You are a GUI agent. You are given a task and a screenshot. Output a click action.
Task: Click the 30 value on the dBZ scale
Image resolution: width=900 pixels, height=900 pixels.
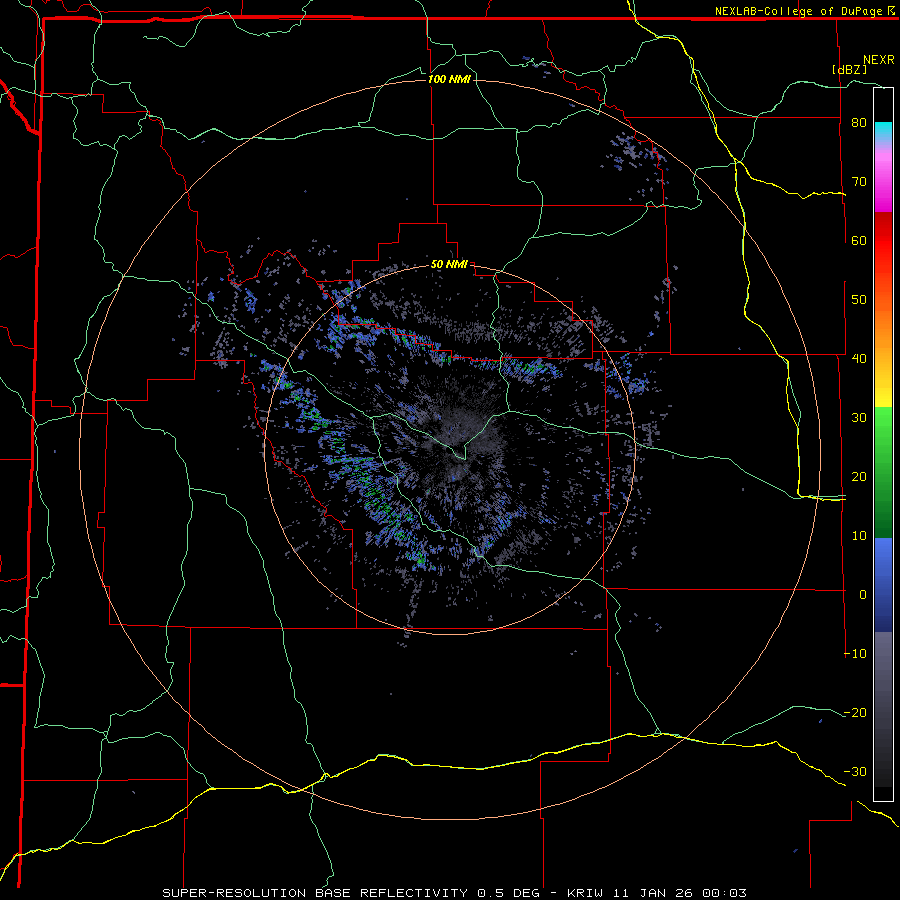(x=859, y=418)
